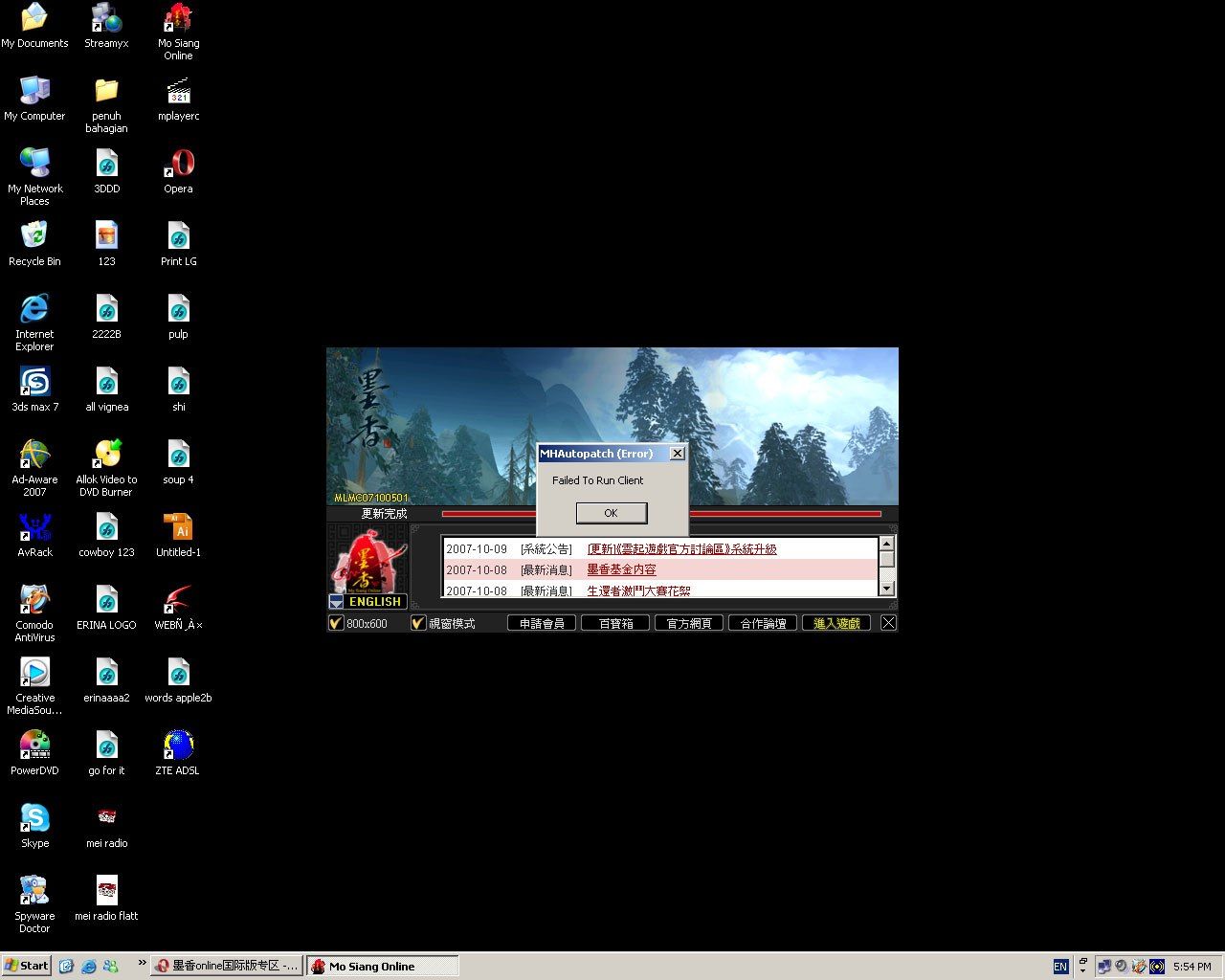Click the 合作論壇 forum button
The height and width of the screenshot is (980, 1225).
[763, 623]
